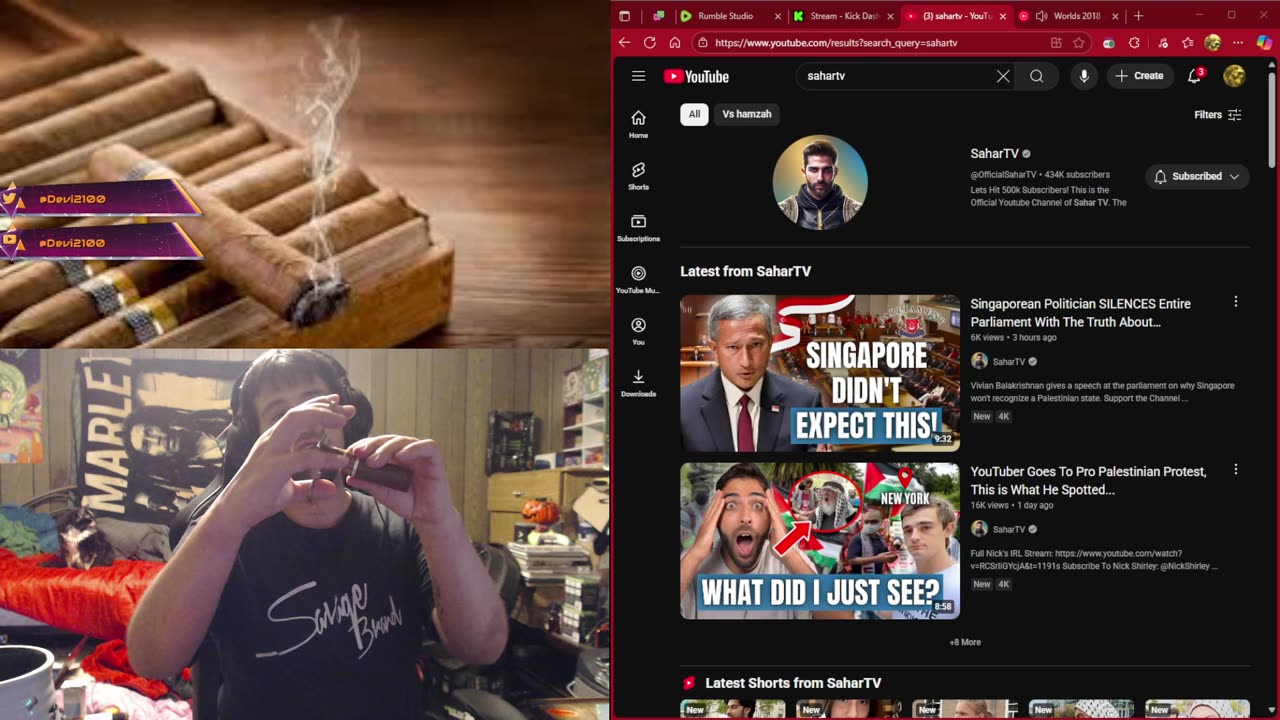Screen dimensions: 1280x720
Task: Start voice search with the microphone
Action: pyautogui.click(x=1084, y=76)
